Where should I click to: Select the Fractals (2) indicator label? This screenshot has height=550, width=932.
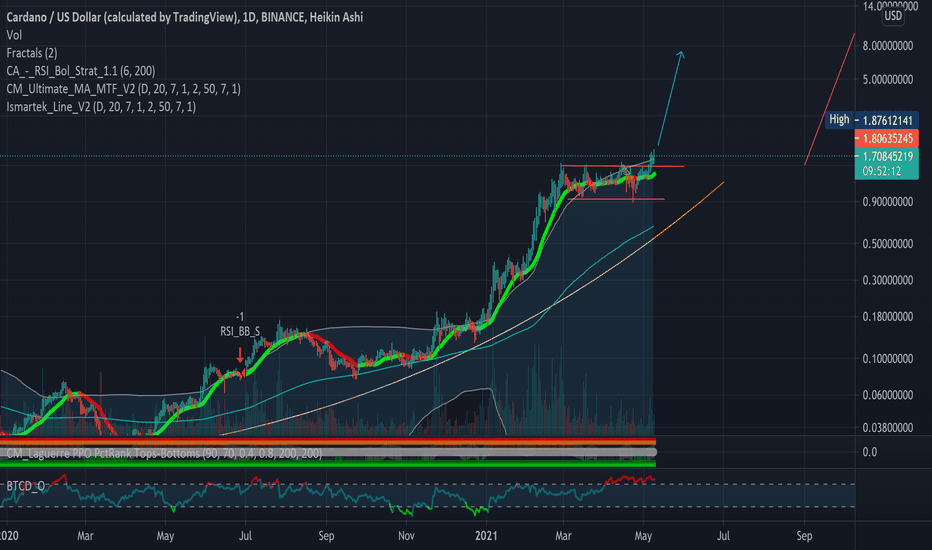pyautogui.click(x=32, y=53)
